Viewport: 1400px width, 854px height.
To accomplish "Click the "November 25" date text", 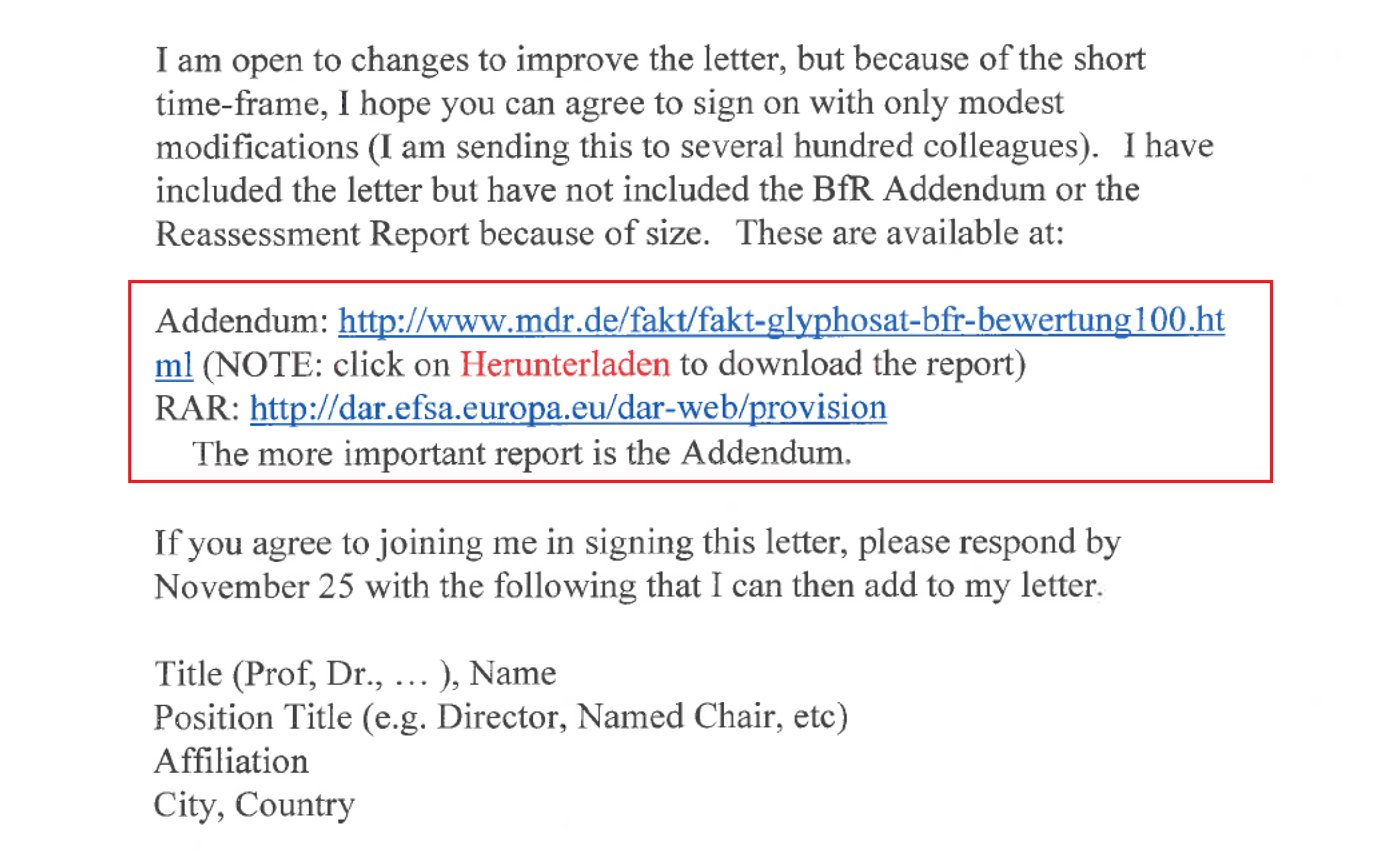I will click(254, 586).
